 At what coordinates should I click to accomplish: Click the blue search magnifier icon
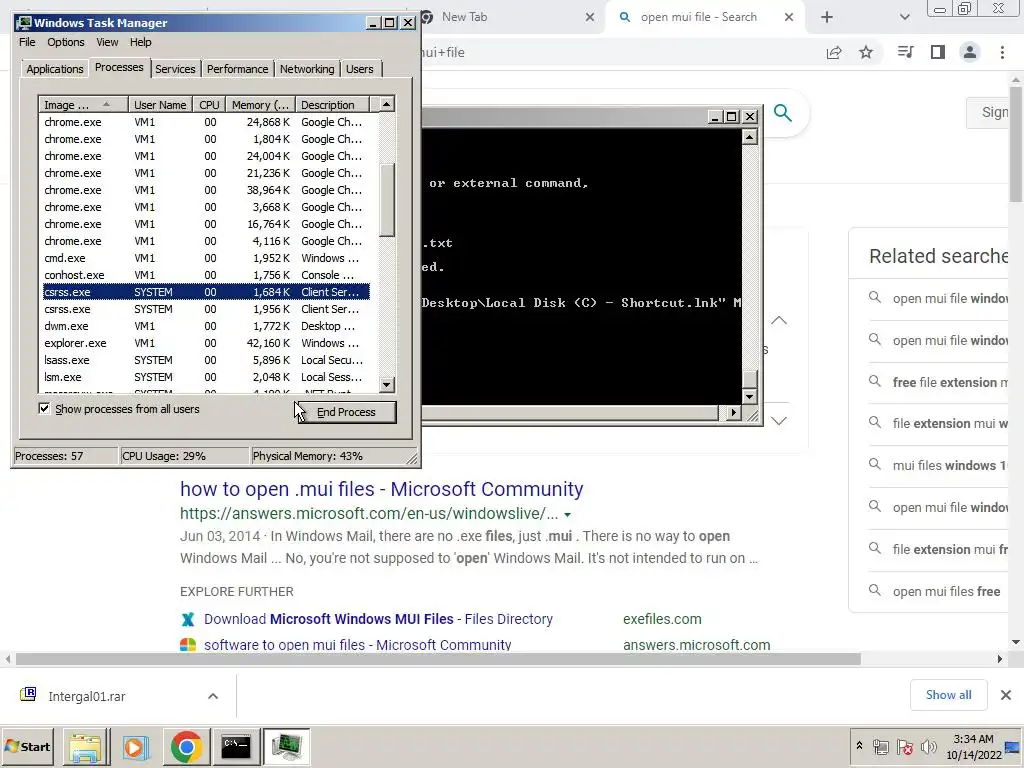point(782,113)
